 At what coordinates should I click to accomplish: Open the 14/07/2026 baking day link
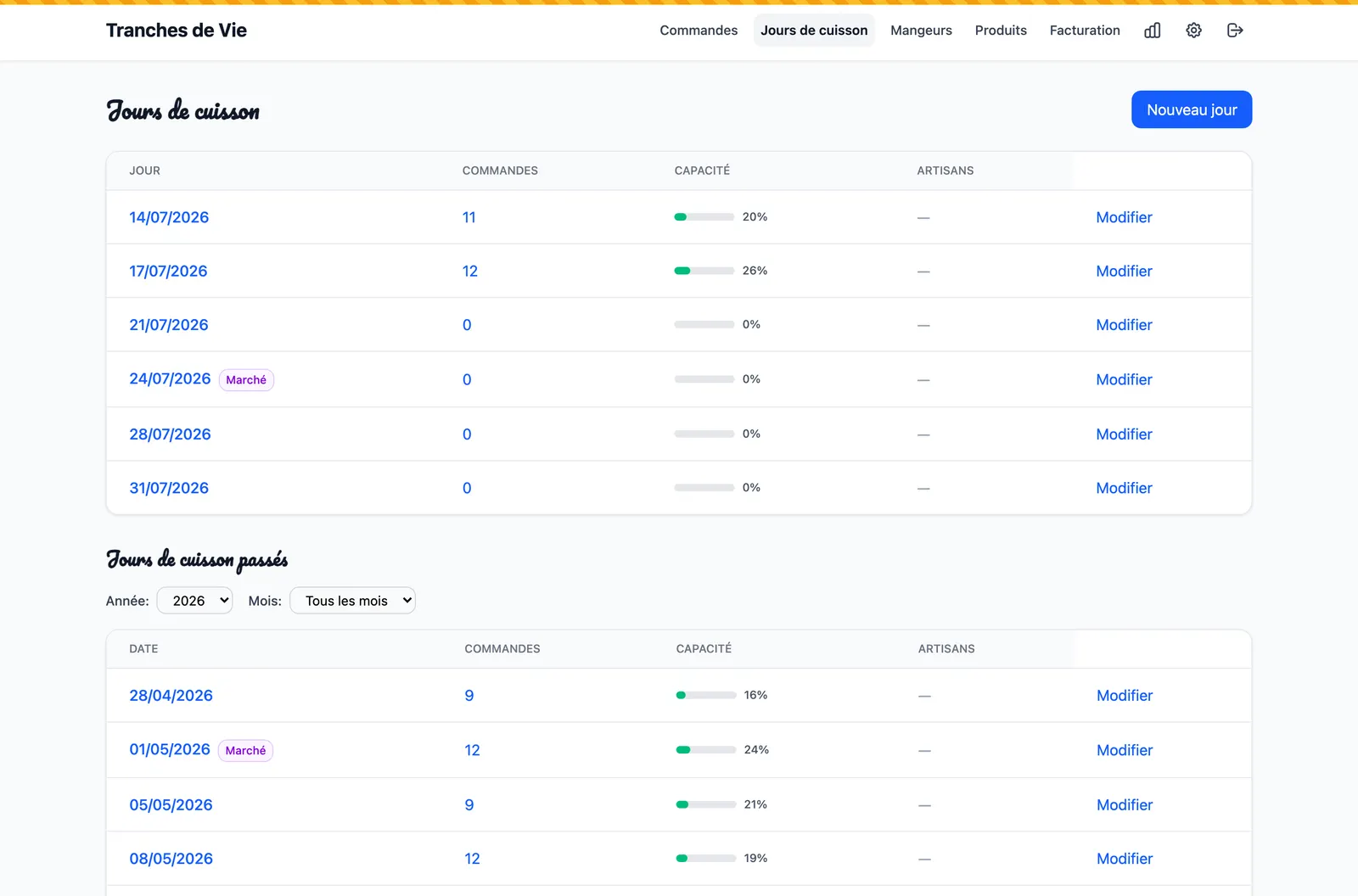pyautogui.click(x=169, y=217)
